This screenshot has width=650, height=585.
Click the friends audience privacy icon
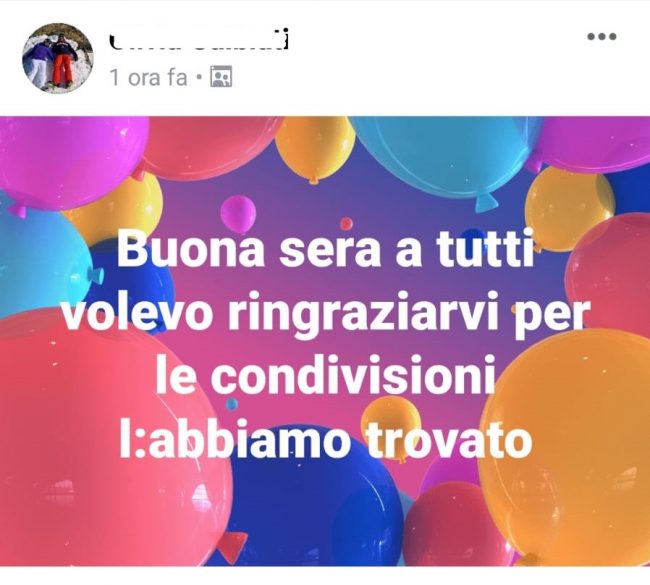[x=221, y=77]
